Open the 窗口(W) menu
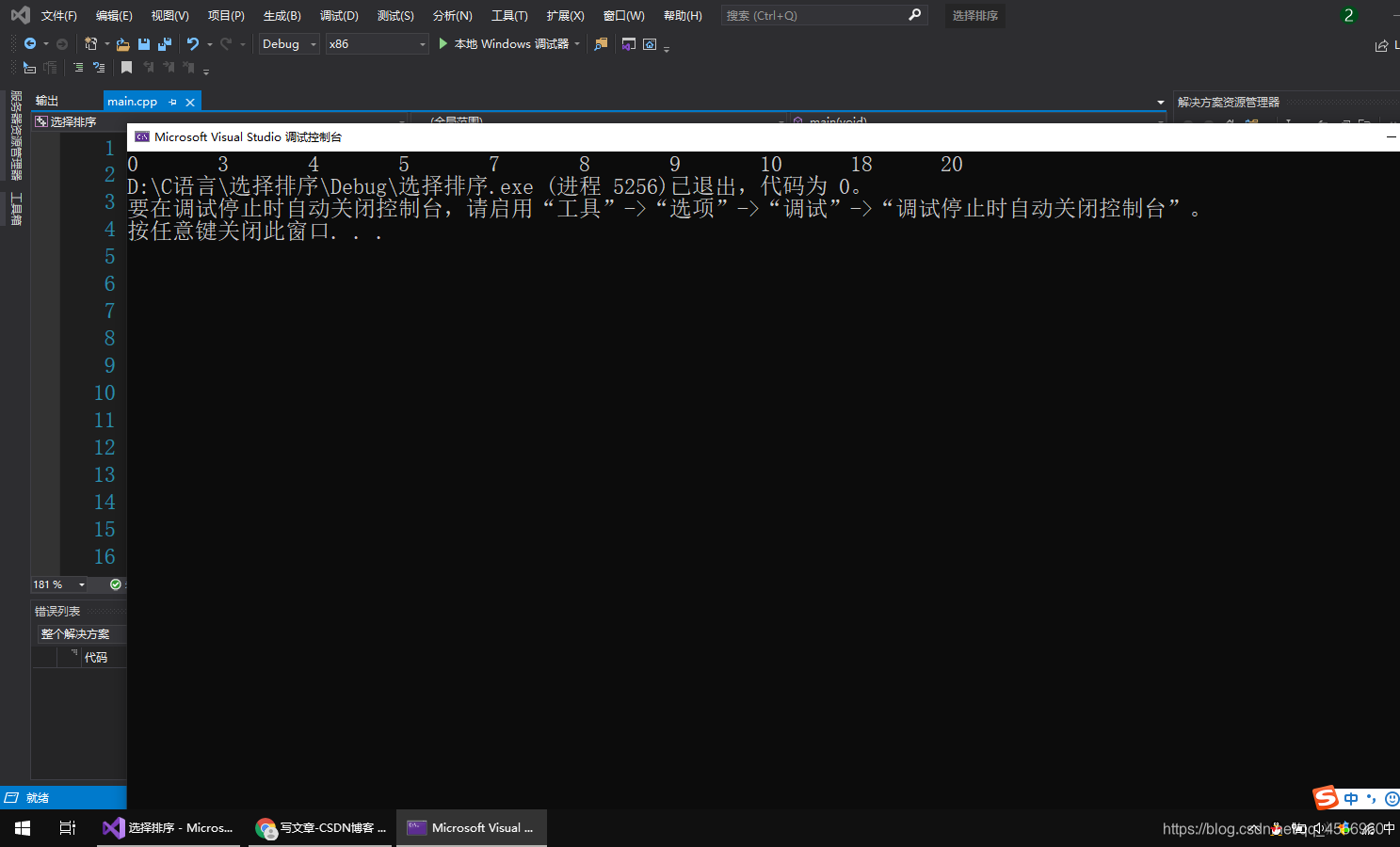Image resolution: width=1400 pixels, height=847 pixels. [x=623, y=15]
